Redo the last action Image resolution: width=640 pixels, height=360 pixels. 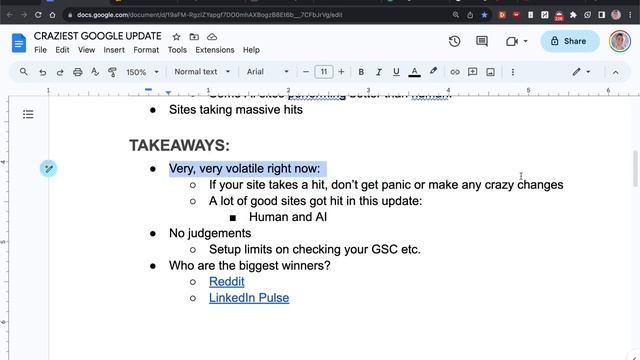pyautogui.click(x=60, y=72)
